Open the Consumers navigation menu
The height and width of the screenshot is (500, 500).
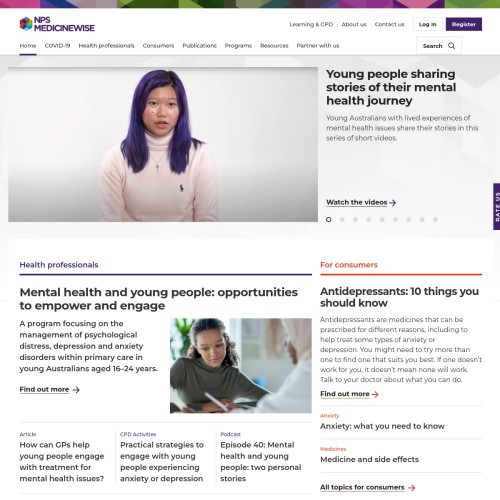tap(158, 46)
